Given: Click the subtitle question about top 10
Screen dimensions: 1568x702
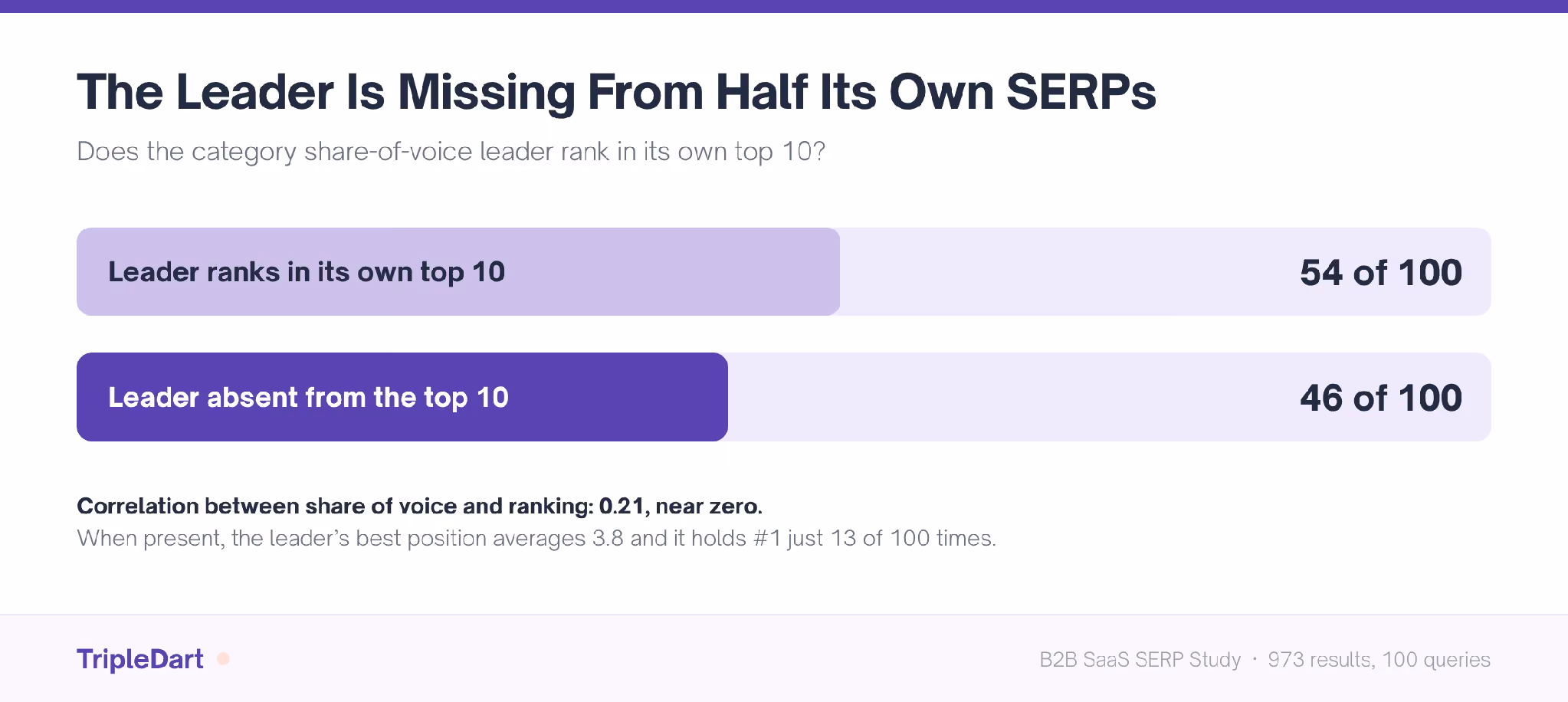Looking at the screenshot, I should [451, 152].
